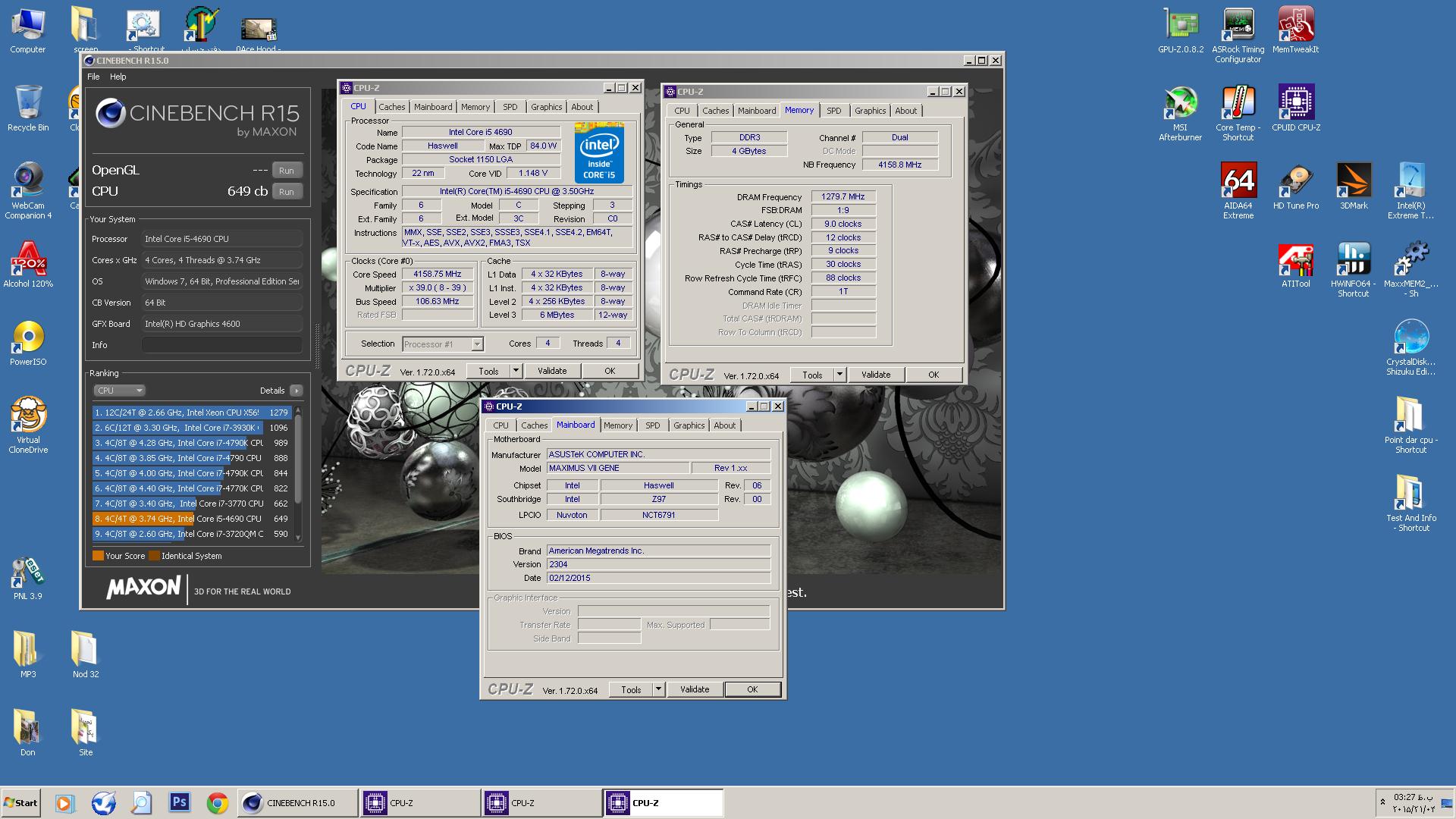Open CINEBENCH R15.0 taskbar item

coord(298,802)
